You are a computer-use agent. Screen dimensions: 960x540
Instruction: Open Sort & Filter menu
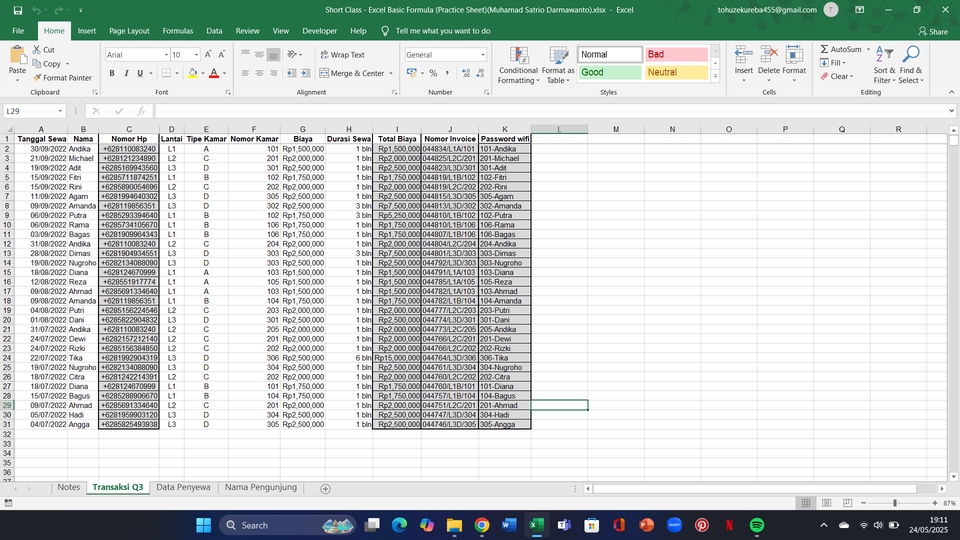884,65
